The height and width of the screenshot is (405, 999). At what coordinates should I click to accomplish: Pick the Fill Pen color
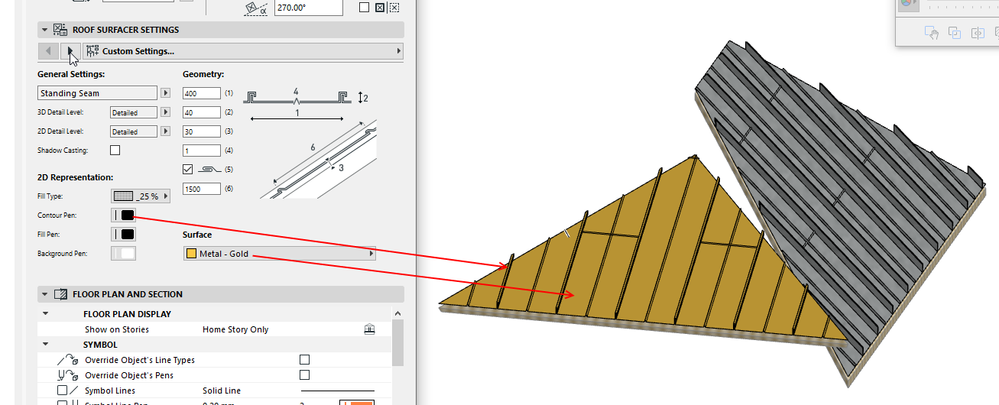point(124,234)
